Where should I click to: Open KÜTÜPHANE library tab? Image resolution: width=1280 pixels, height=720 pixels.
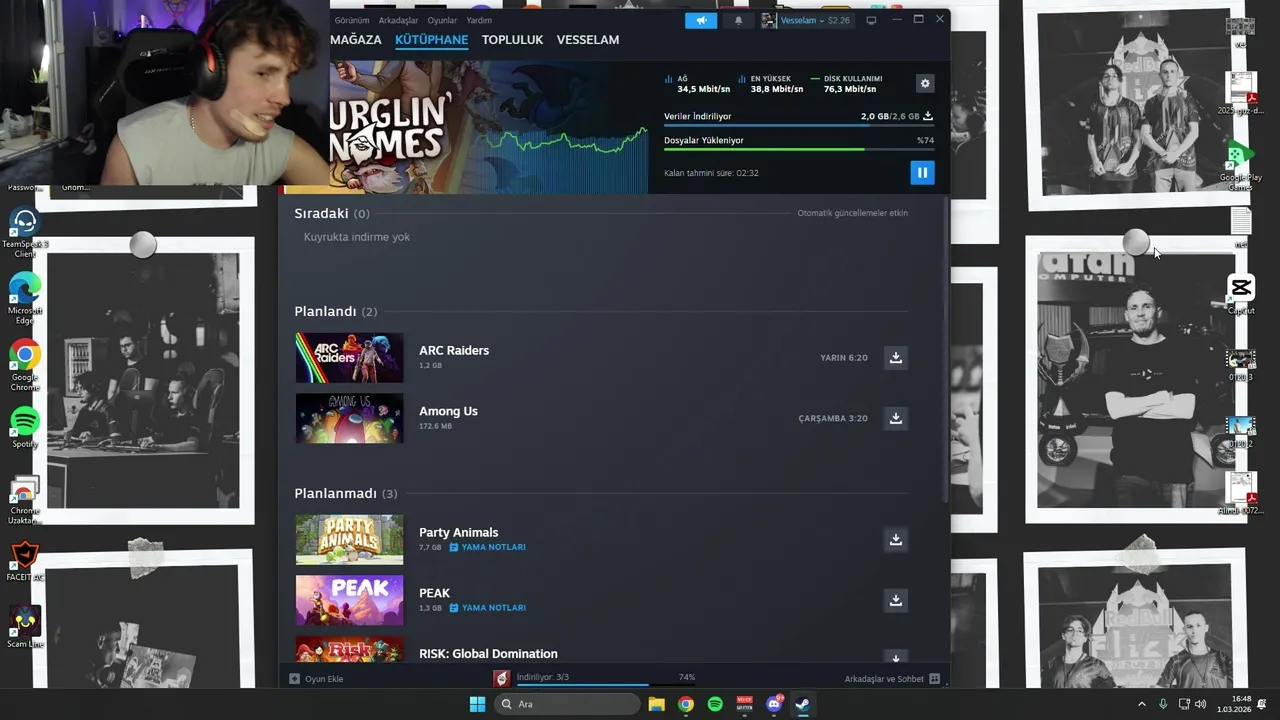click(x=431, y=40)
